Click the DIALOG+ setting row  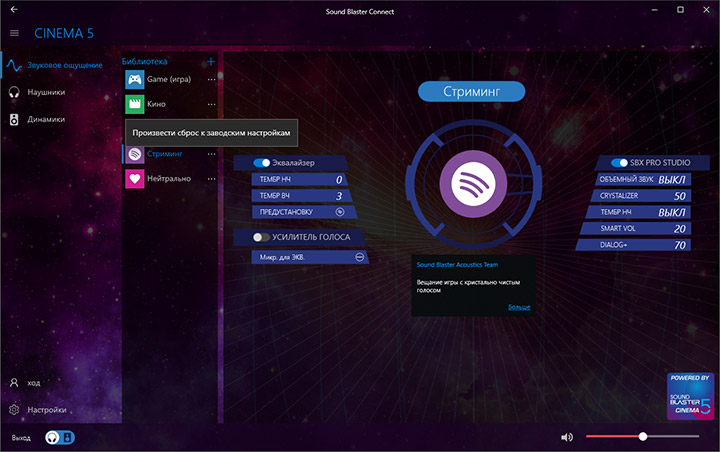click(633, 245)
